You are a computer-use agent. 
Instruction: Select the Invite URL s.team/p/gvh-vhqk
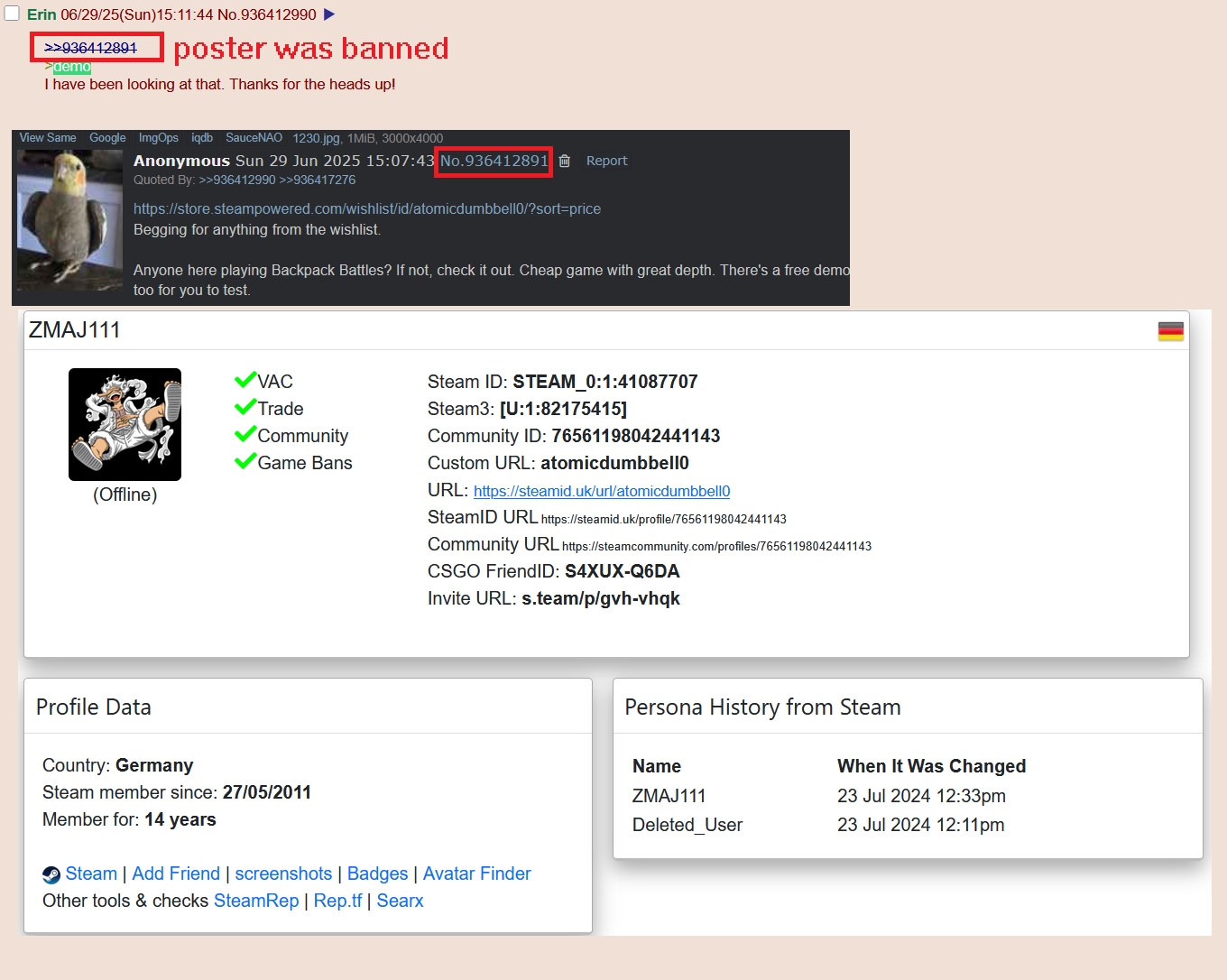tap(601, 598)
